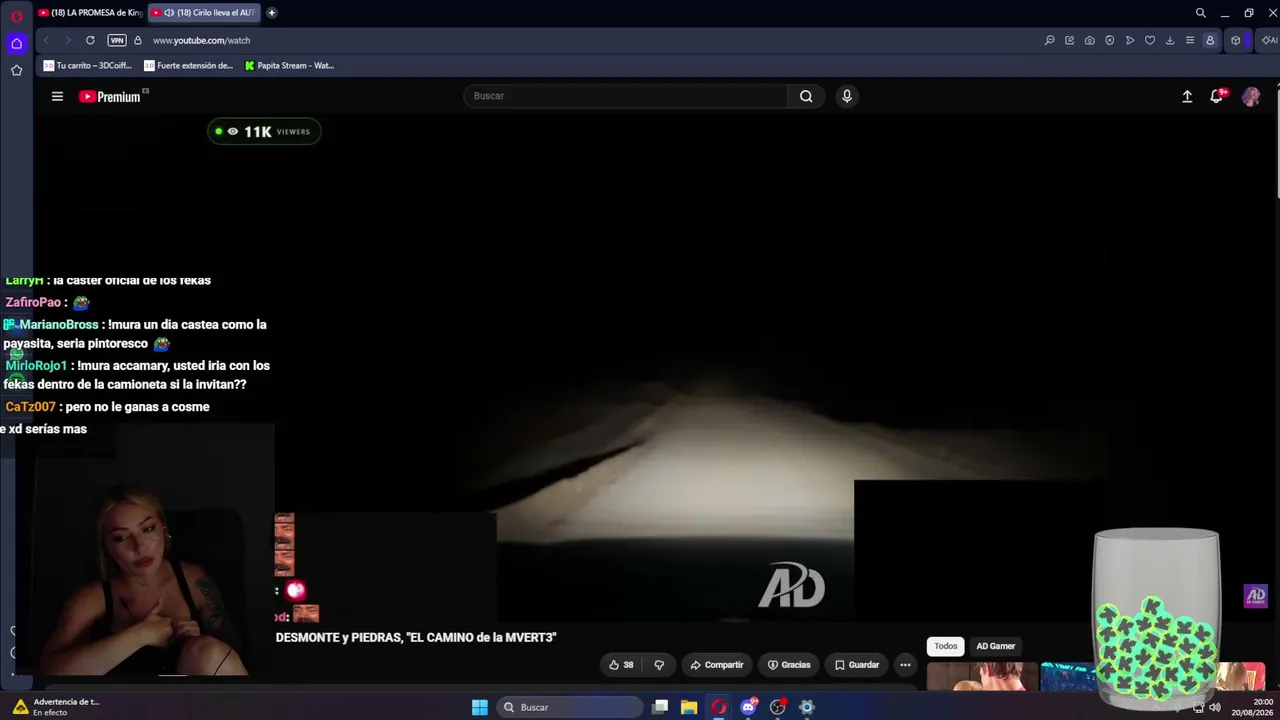Viewport: 1280px width, 720px height.
Task: Click the find-in-page zoom icon in toolbar
Action: 1049,40
